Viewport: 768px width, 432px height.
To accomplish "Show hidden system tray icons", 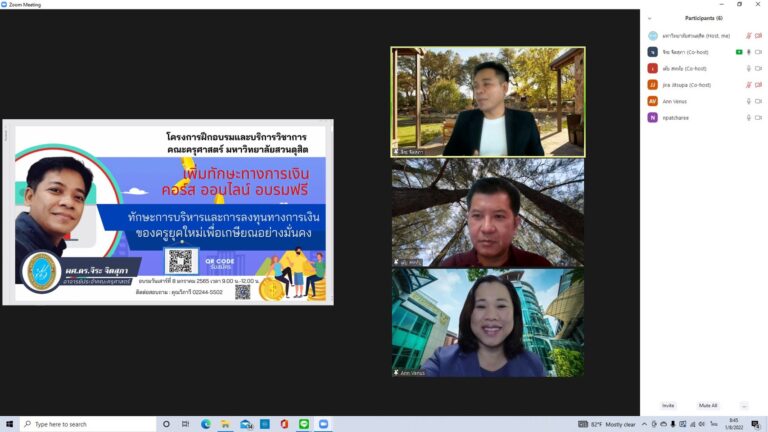I will (645, 424).
